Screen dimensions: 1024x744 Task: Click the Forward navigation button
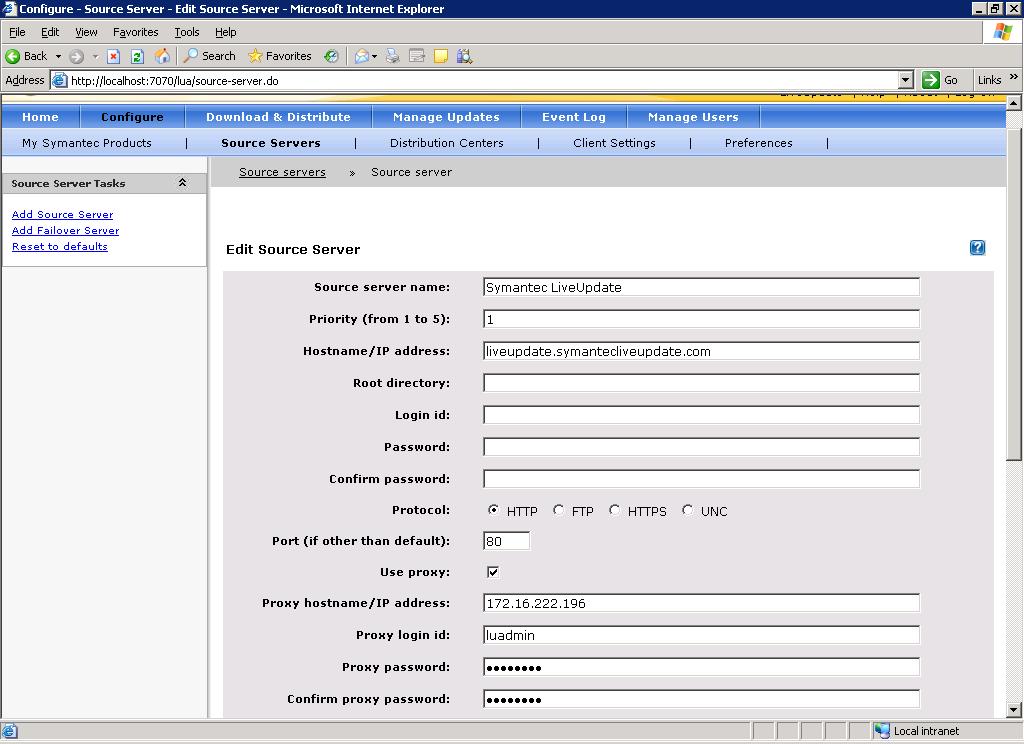pos(76,56)
